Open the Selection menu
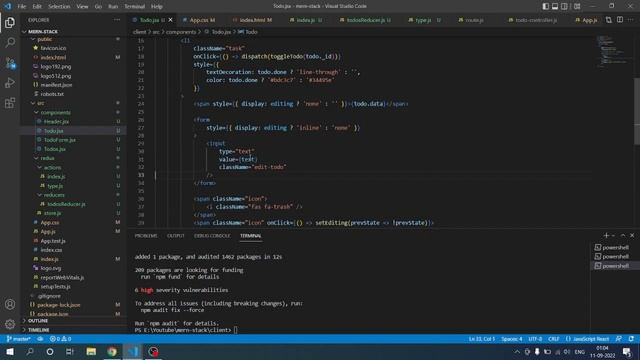The image size is (640, 360). click(59, 6)
